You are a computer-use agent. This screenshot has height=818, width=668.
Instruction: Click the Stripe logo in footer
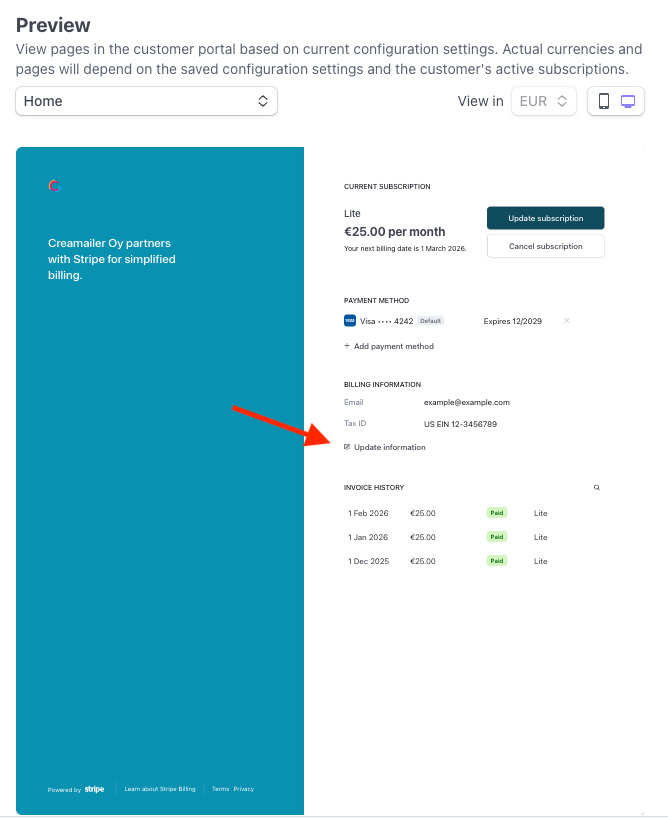[x=94, y=789]
